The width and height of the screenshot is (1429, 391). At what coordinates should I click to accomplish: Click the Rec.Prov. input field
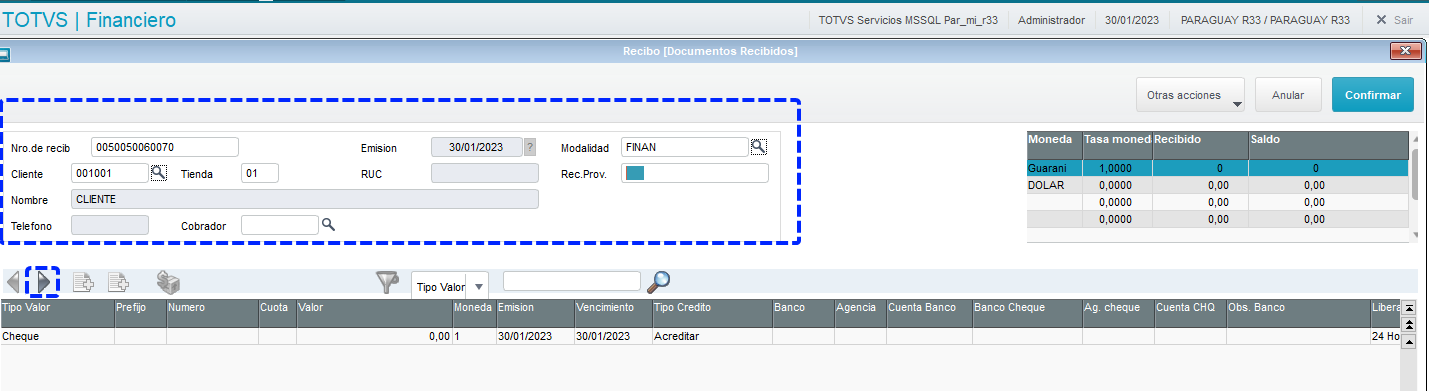click(695, 173)
